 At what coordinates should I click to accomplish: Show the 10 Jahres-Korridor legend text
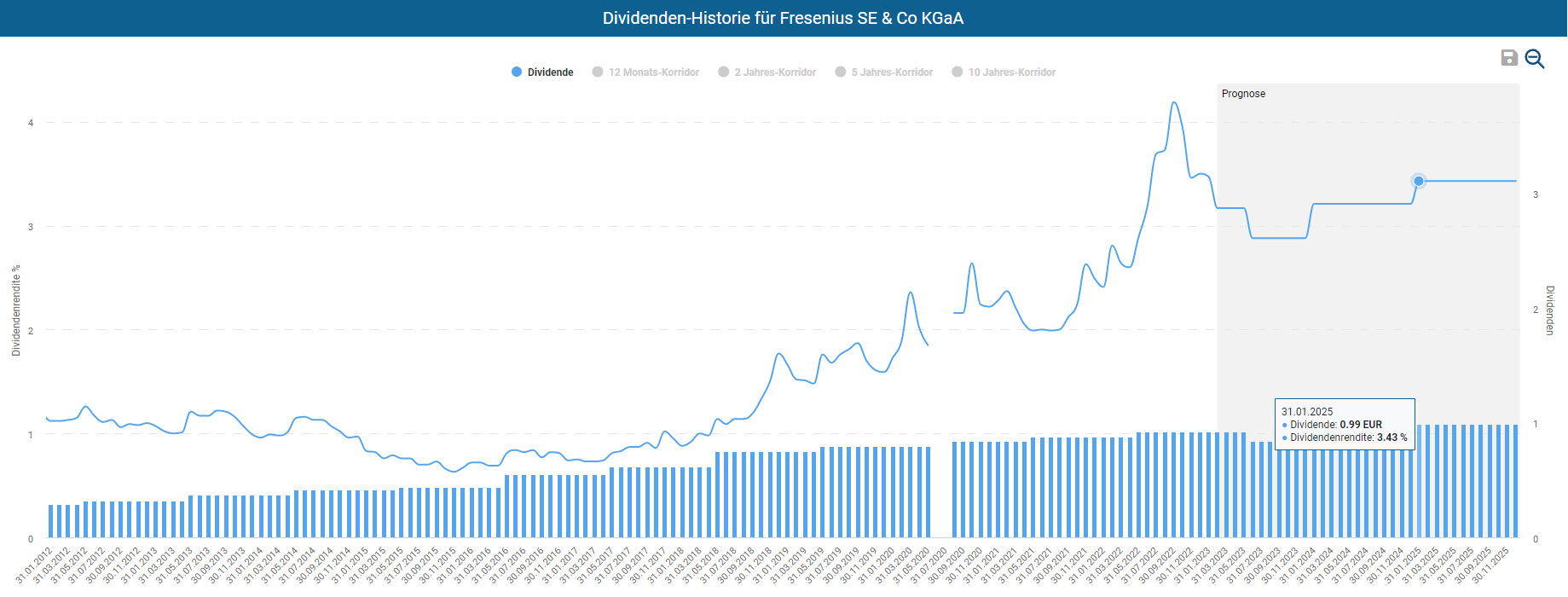(x=1011, y=72)
